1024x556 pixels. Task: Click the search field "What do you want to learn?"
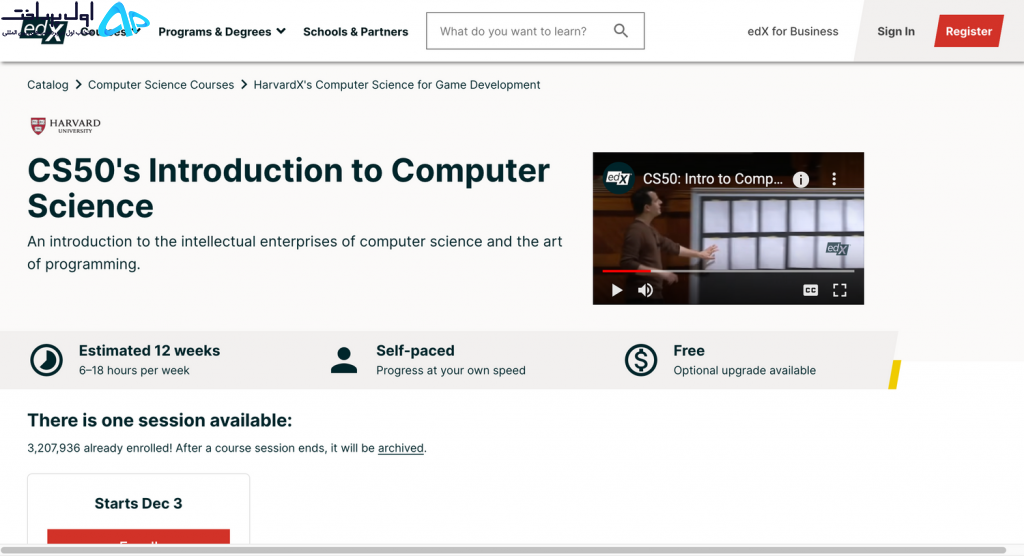pos(514,31)
